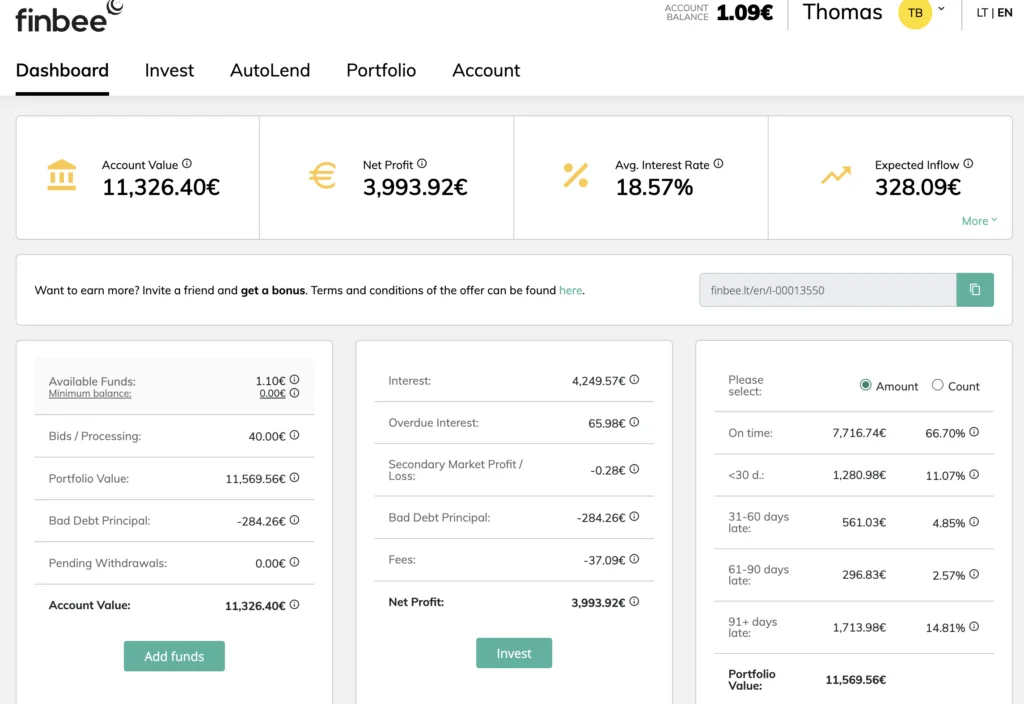Select the Amount radio button
The height and width of the screenshot is (704, 1024).
tap(864, 385)
